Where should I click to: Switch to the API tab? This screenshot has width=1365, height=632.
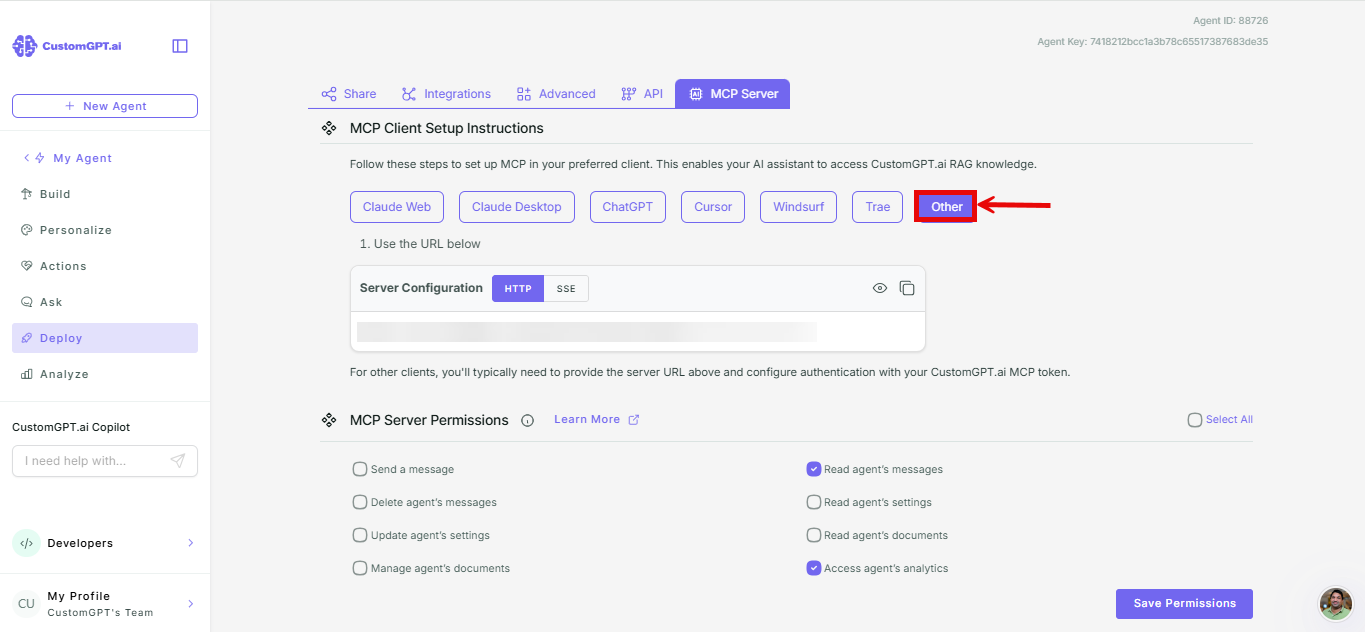coord(642,94)
